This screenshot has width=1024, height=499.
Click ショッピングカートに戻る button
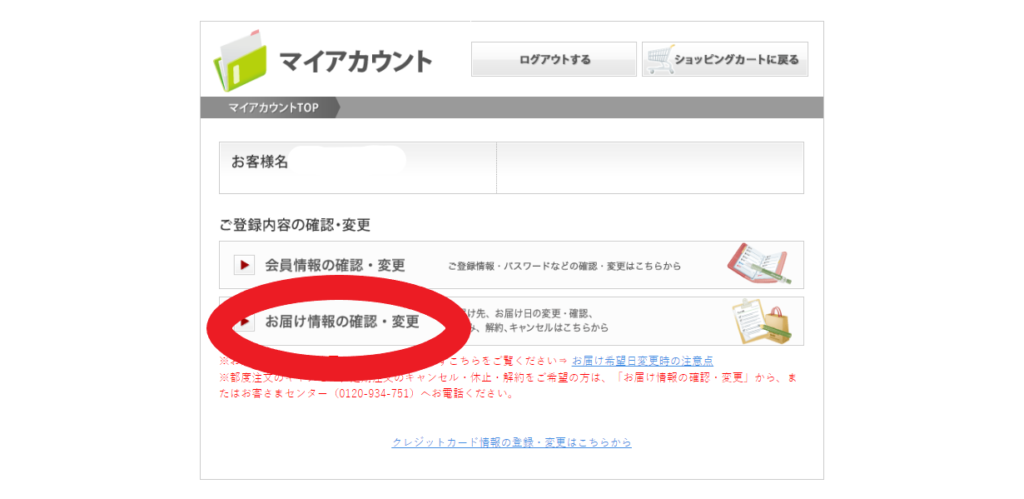tap(725, 59)
